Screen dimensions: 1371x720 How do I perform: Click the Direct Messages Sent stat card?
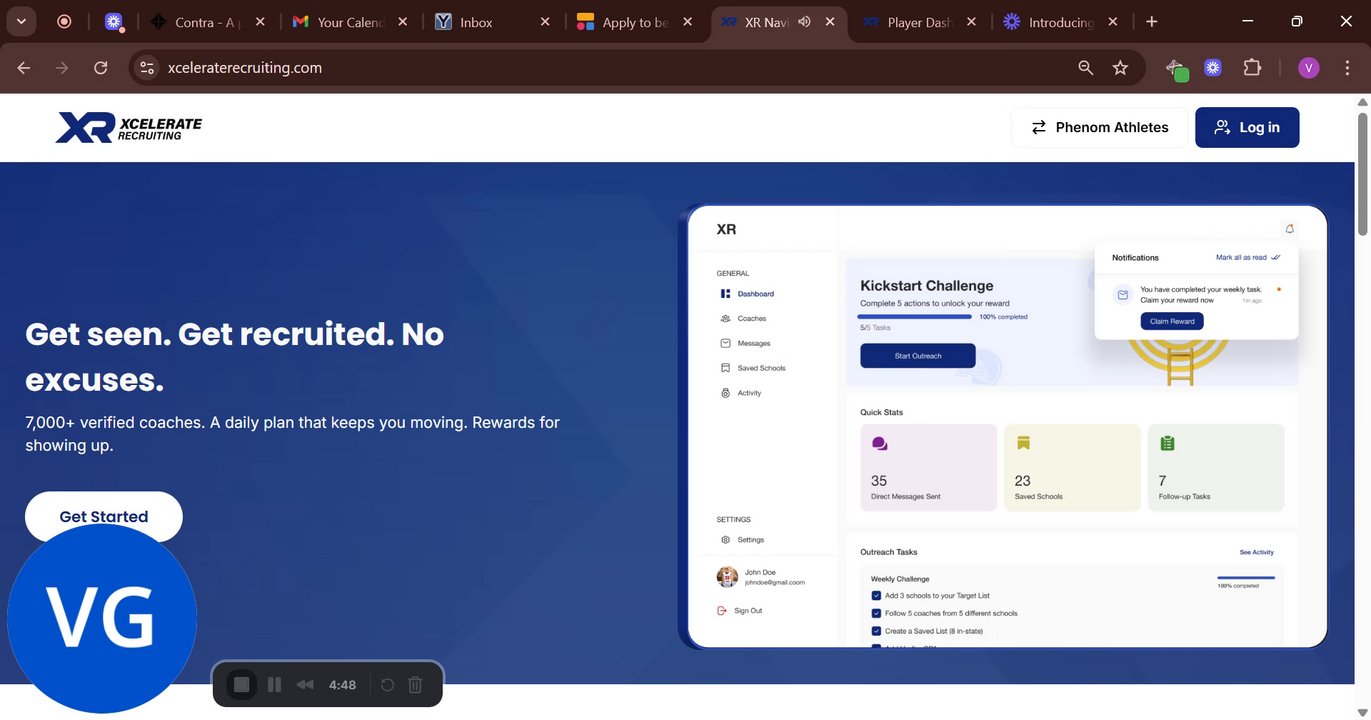pos(929,468)
